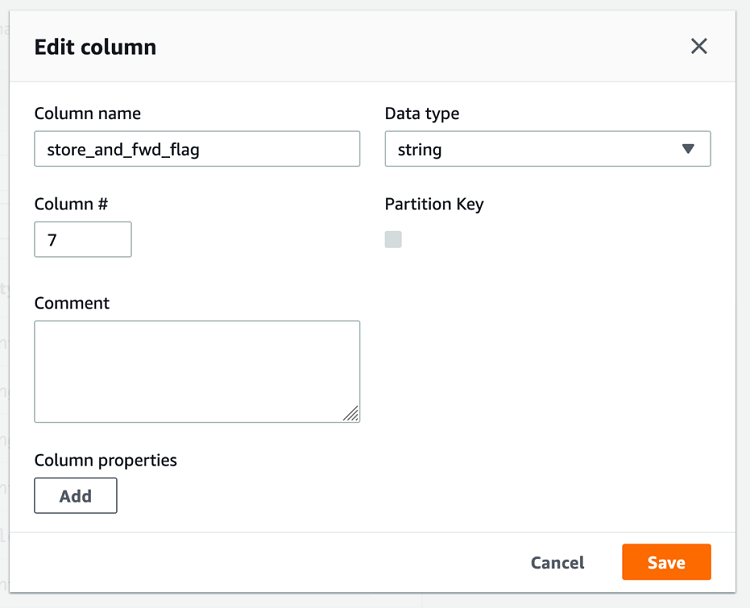Click the Column name text field
The height and width of the screenshot is (608, 750).
point(197,149)
